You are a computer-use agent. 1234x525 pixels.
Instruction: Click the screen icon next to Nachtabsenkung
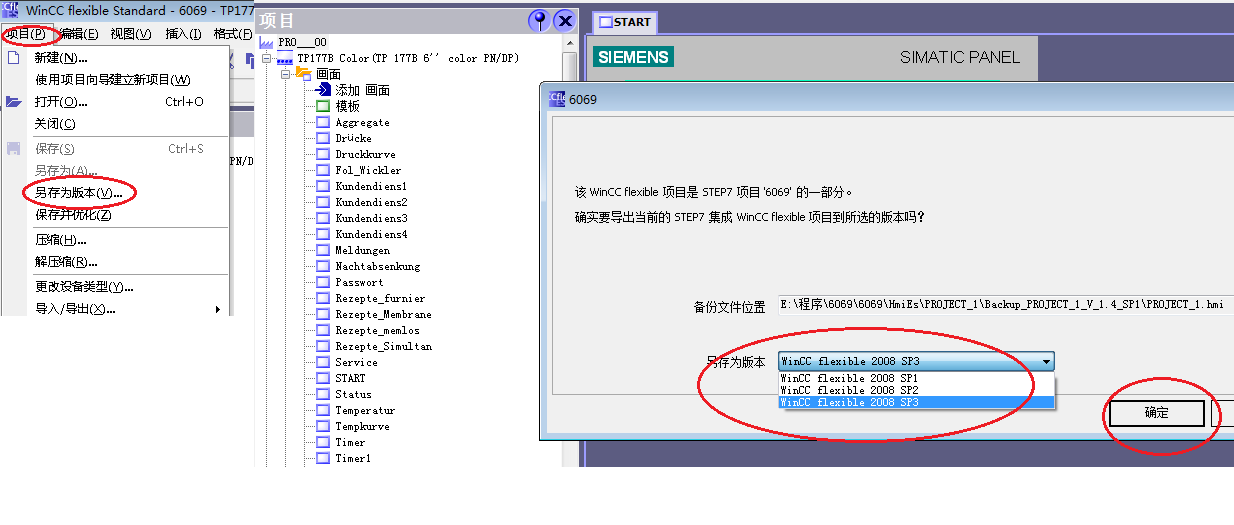(323, 266)
